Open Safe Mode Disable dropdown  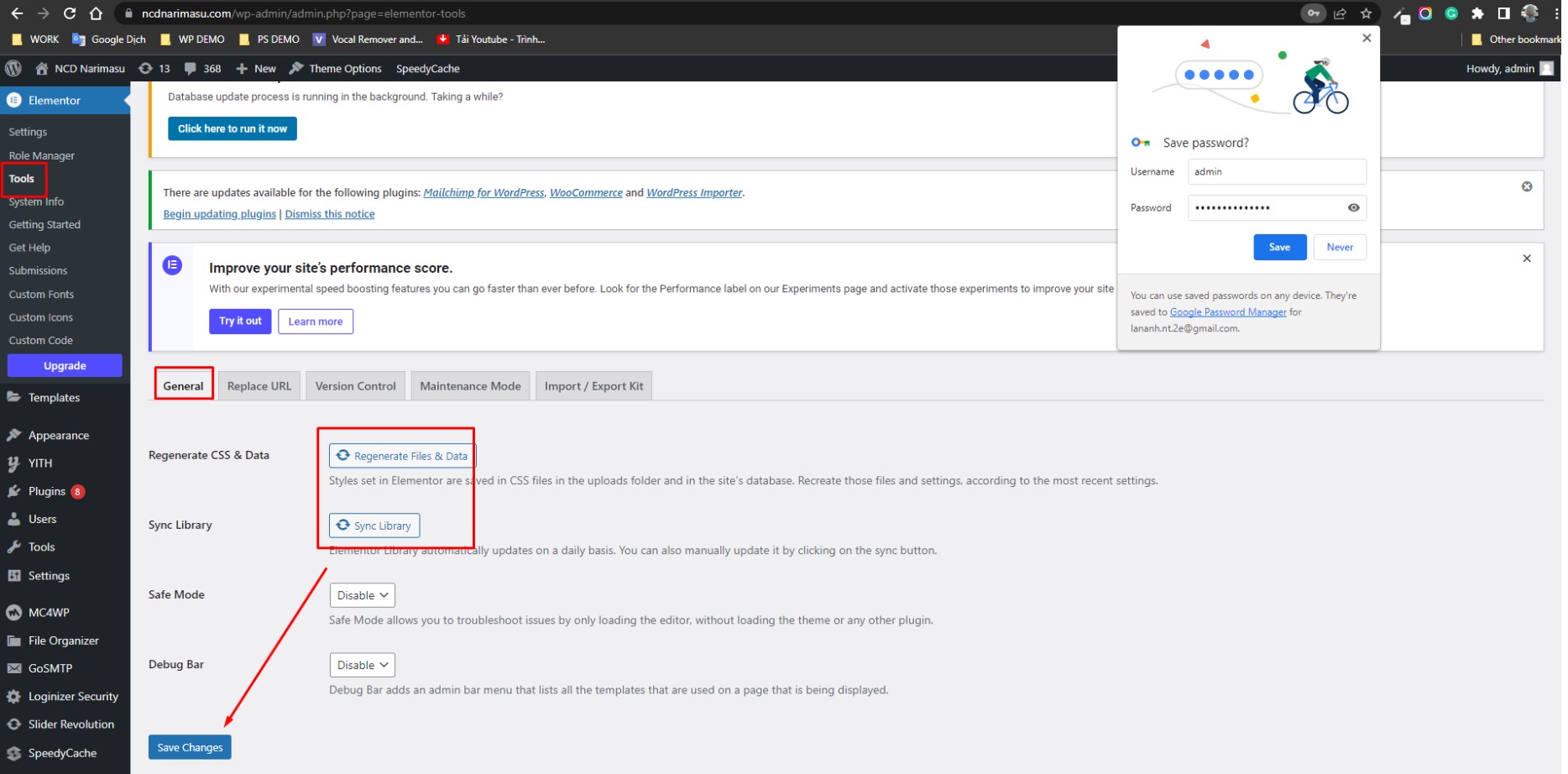(363, 595)
